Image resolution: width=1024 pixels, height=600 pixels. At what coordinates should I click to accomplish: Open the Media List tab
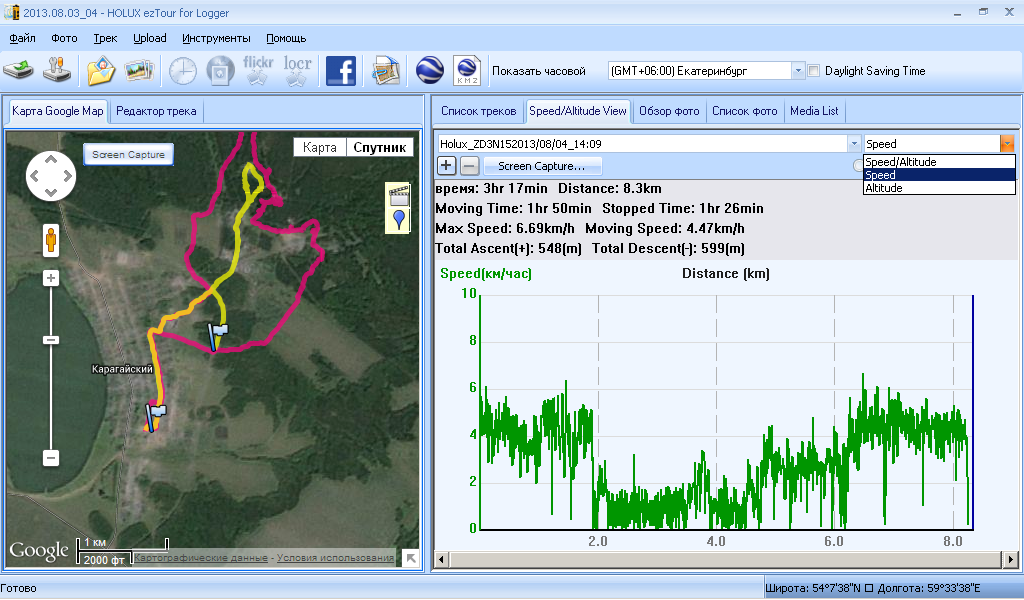pyautogui.click(x=814, y=111)
